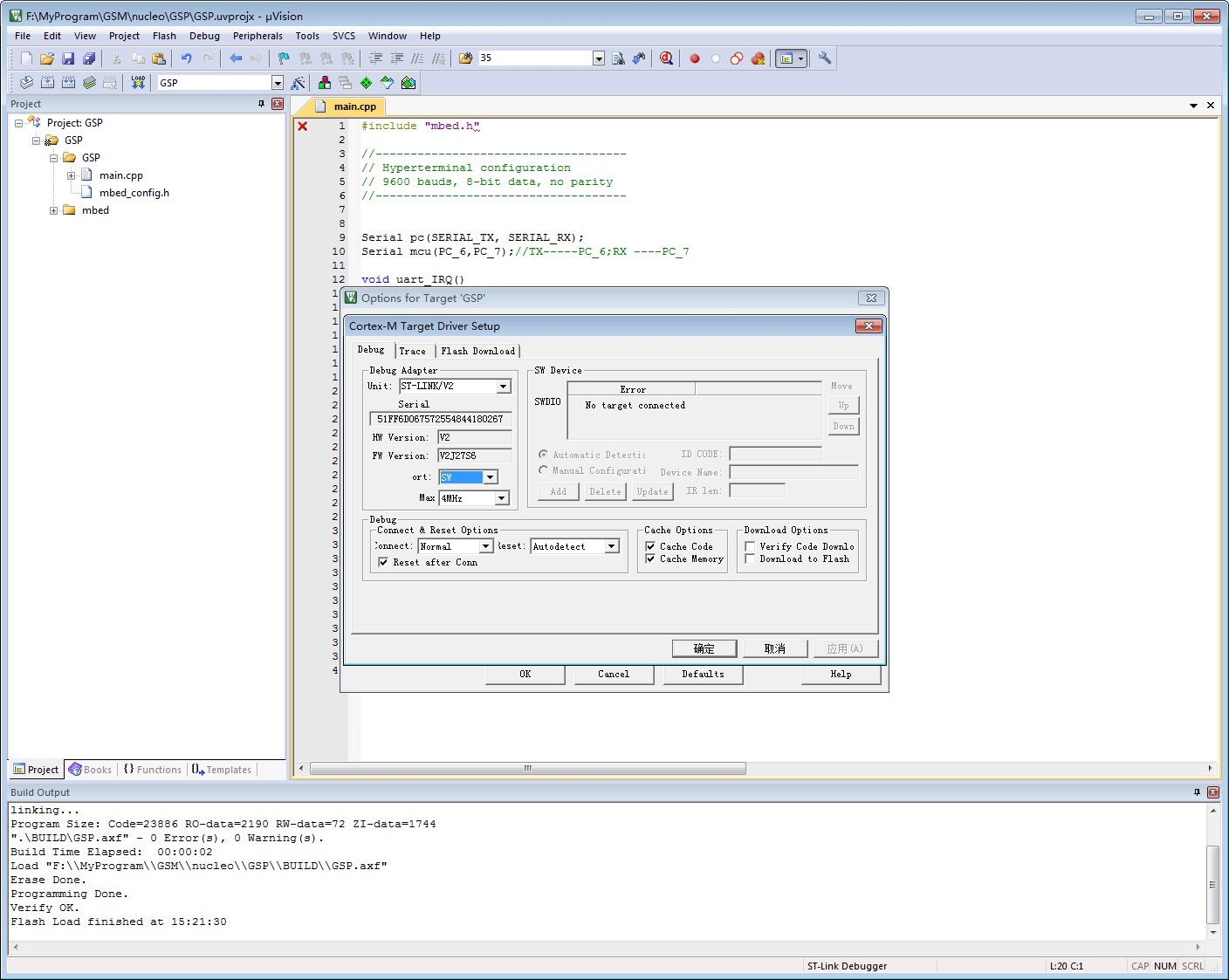This screenshot has width=1229, height=980.
Task: Toggle the Cache Memory checkbox
Action: click(650, 559)
